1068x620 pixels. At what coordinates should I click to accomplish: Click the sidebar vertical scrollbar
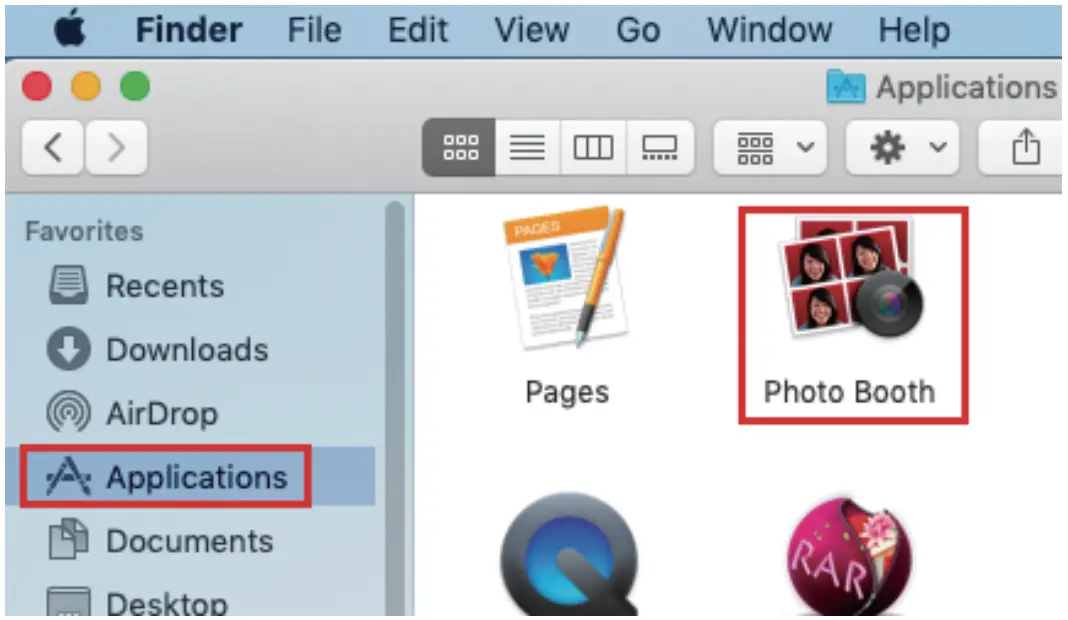pyautogui.click(x=395, y=407)
